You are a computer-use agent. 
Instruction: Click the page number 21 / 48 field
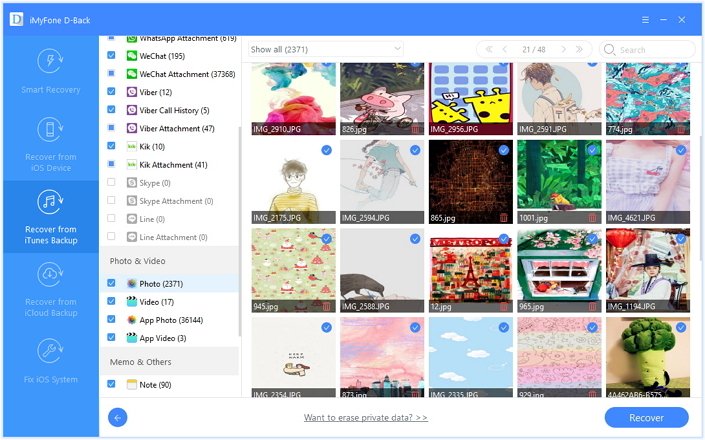[x=534, y=50]
